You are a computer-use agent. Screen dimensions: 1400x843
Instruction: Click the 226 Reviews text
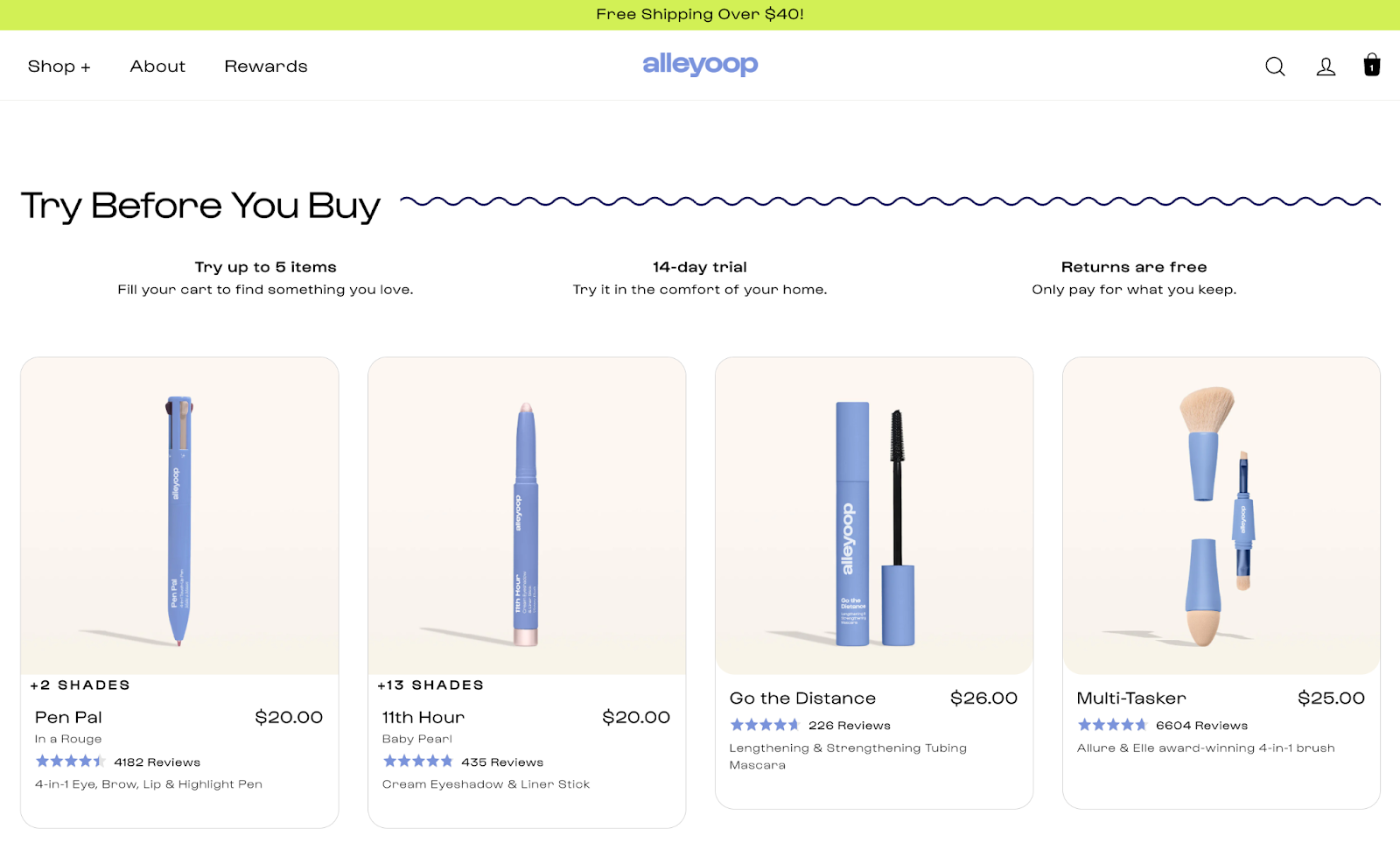(850, 726)
